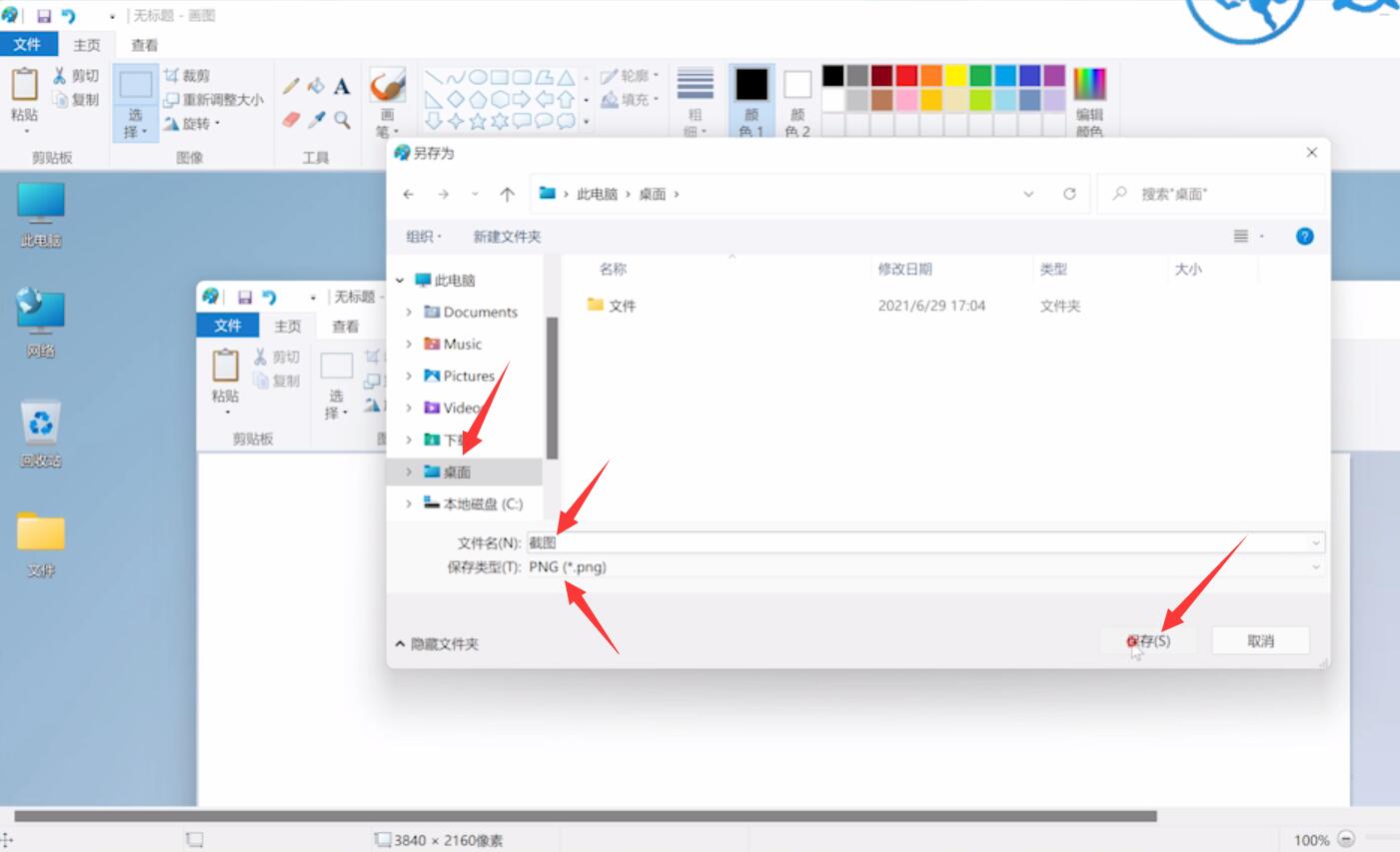Select the Pencil tool
1400x852 pixels.
pos(291,86)
